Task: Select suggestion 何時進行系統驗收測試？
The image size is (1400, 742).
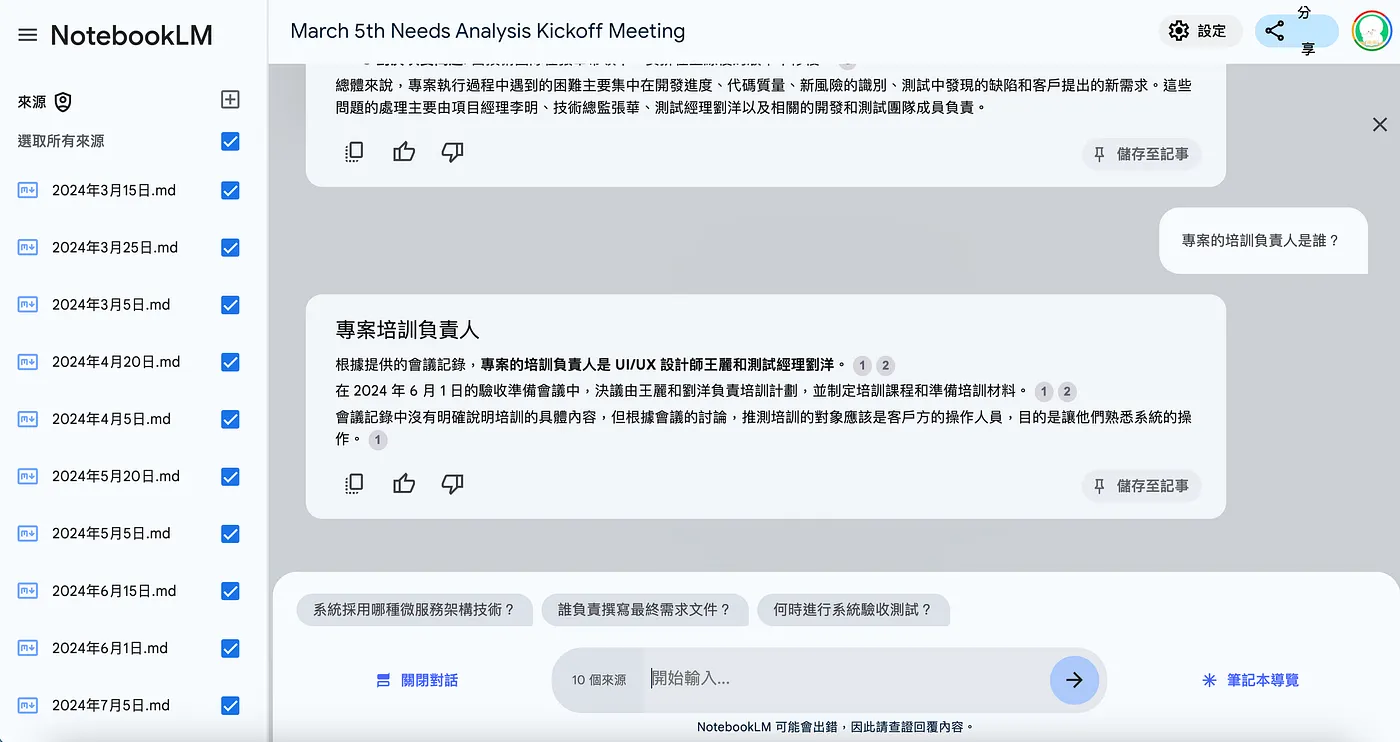Action: 853,609
